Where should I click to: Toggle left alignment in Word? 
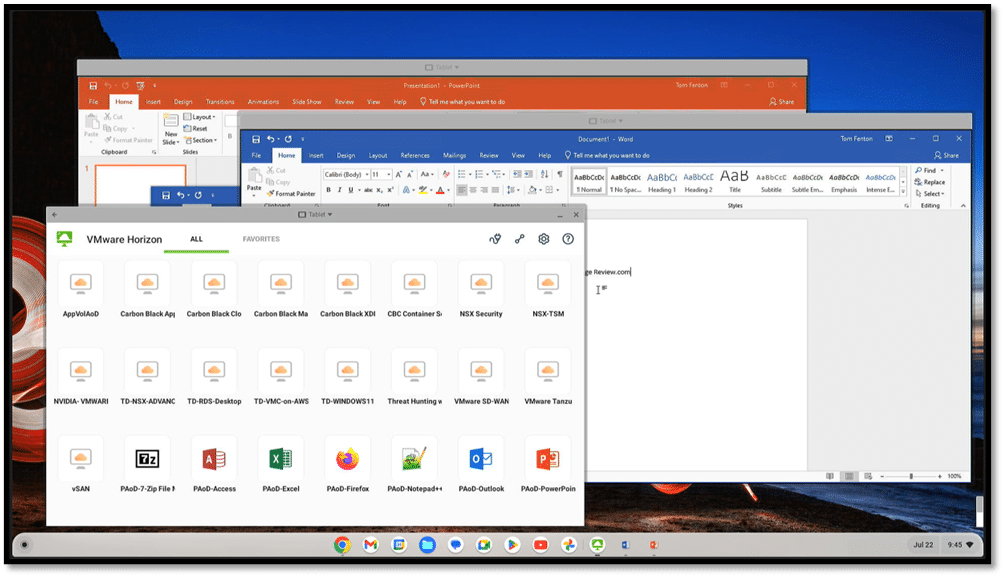[462, 190]
